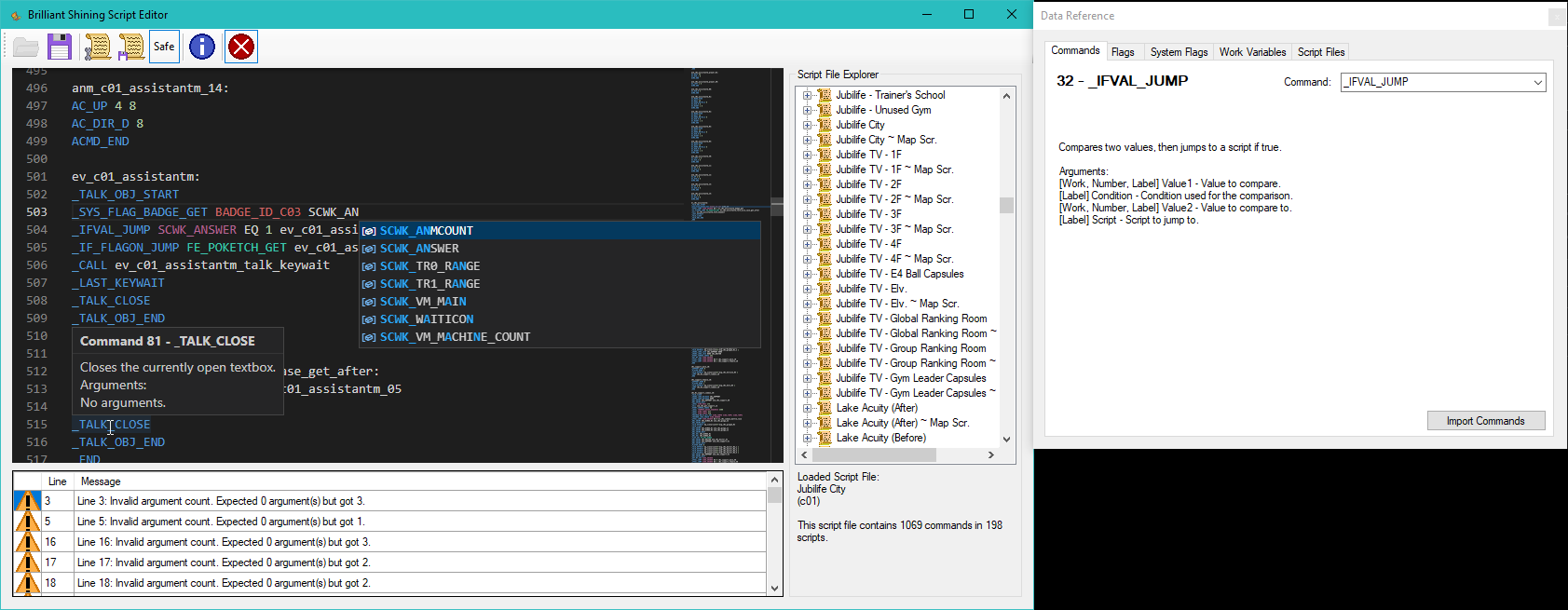Click the tree's horizontal scrollbar right arrow
This screenshot has width=1568, height=610.
pos(990,455)
